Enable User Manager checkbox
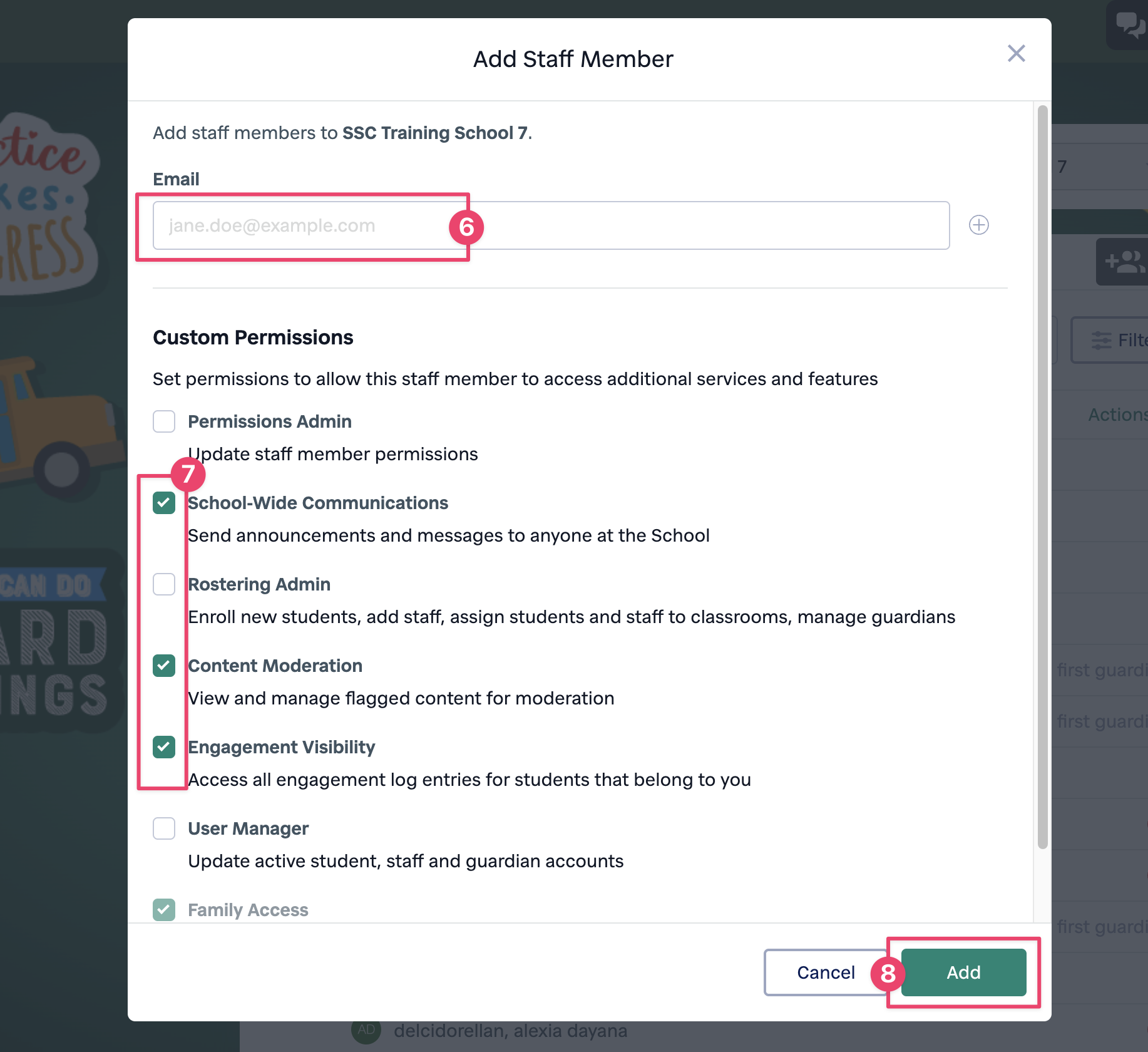This screenshot has width=1148, height=1052. tap(164, 828)
